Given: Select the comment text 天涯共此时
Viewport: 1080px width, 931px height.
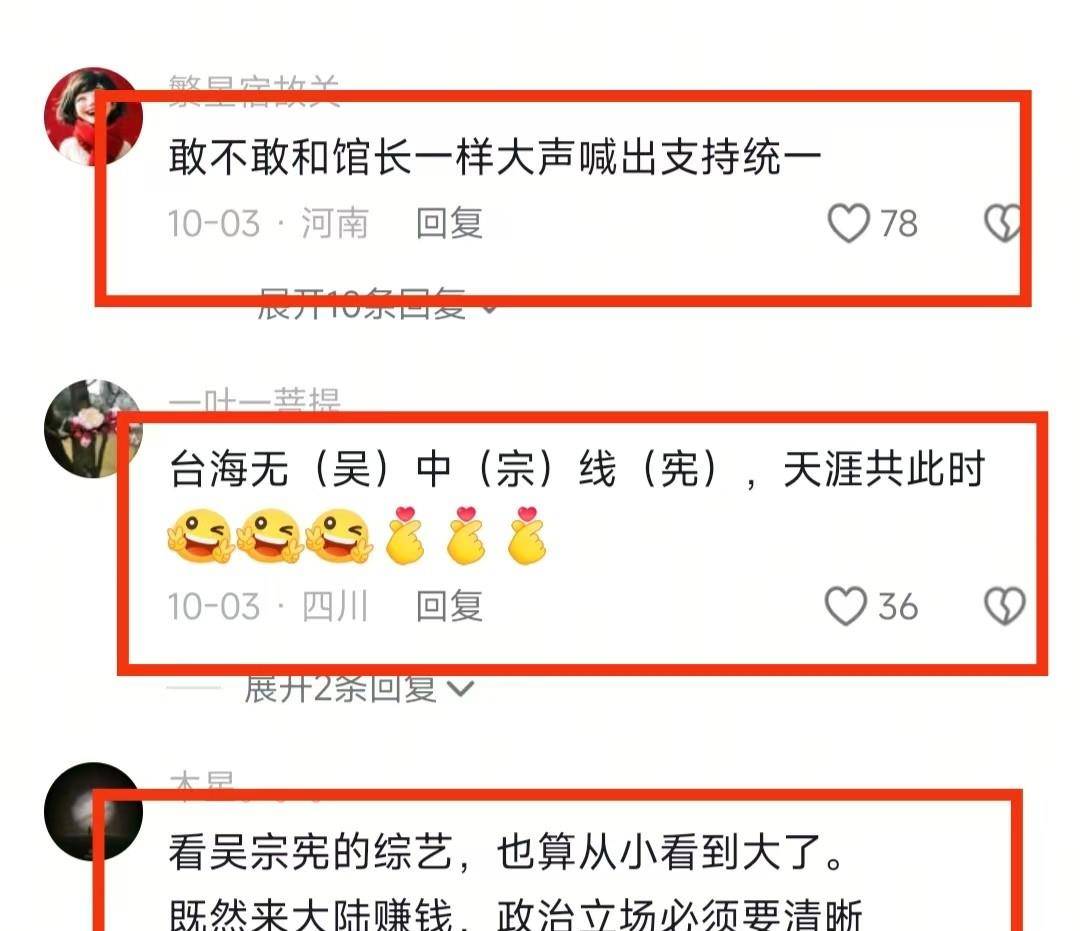Looking at the screenshot, I should coord(884,470).
